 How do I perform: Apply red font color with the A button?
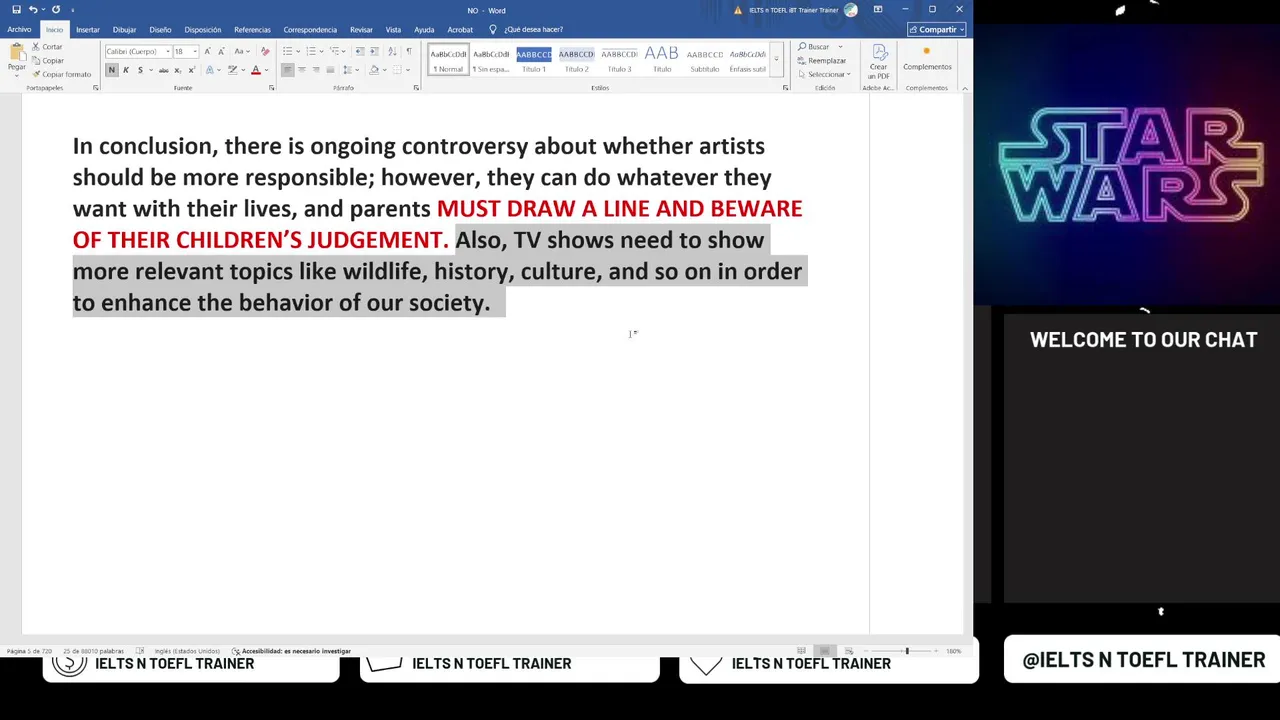point(255,70)
